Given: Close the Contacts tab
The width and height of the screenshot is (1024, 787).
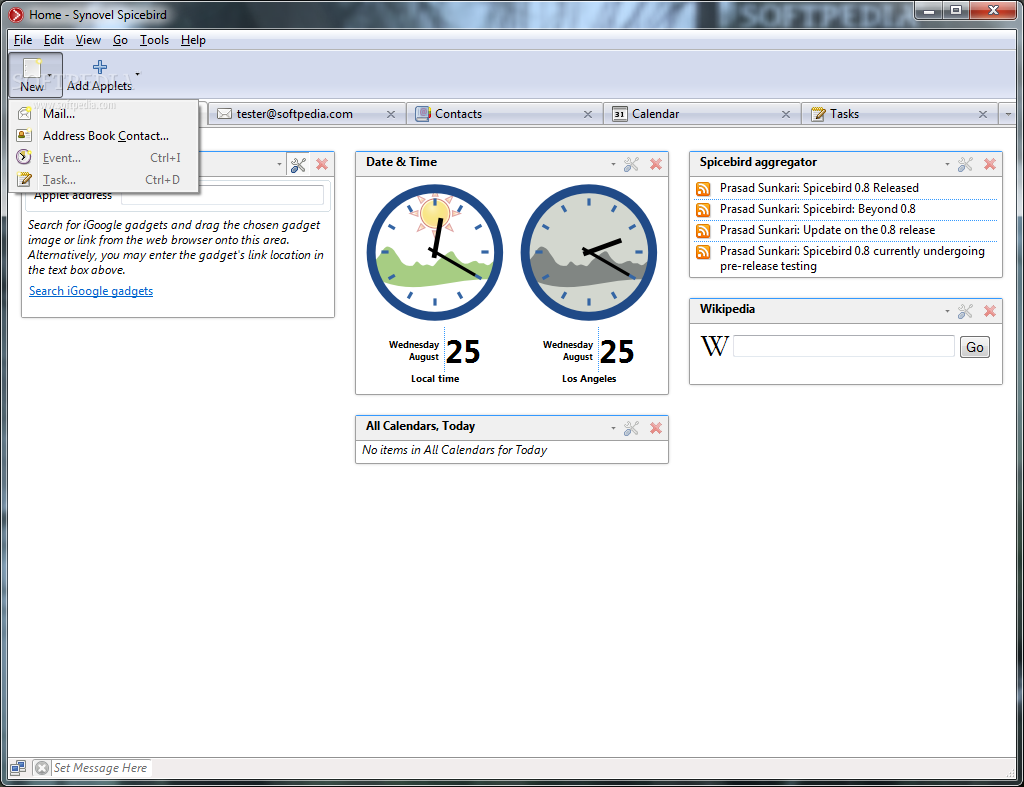Looking at the screenshot, I should [x=588, y=114].
